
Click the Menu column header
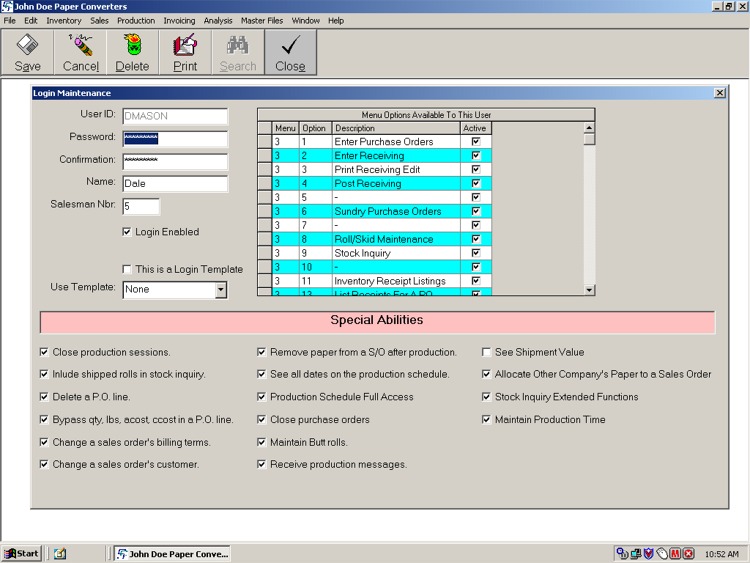[285, 128]
